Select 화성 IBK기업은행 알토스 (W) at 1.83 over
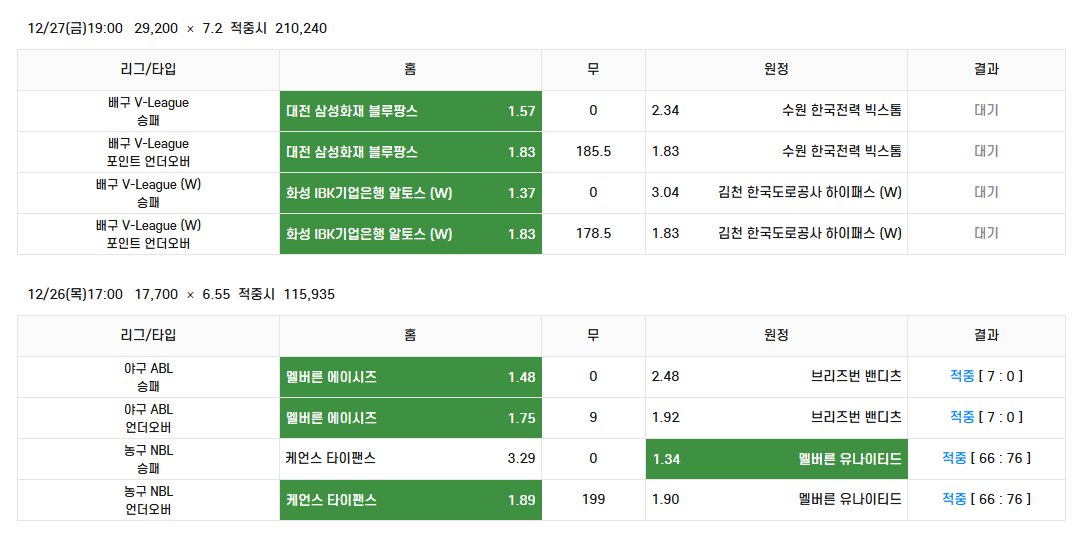This screenshot has height=539, width=1076. (x=410, y=234)
